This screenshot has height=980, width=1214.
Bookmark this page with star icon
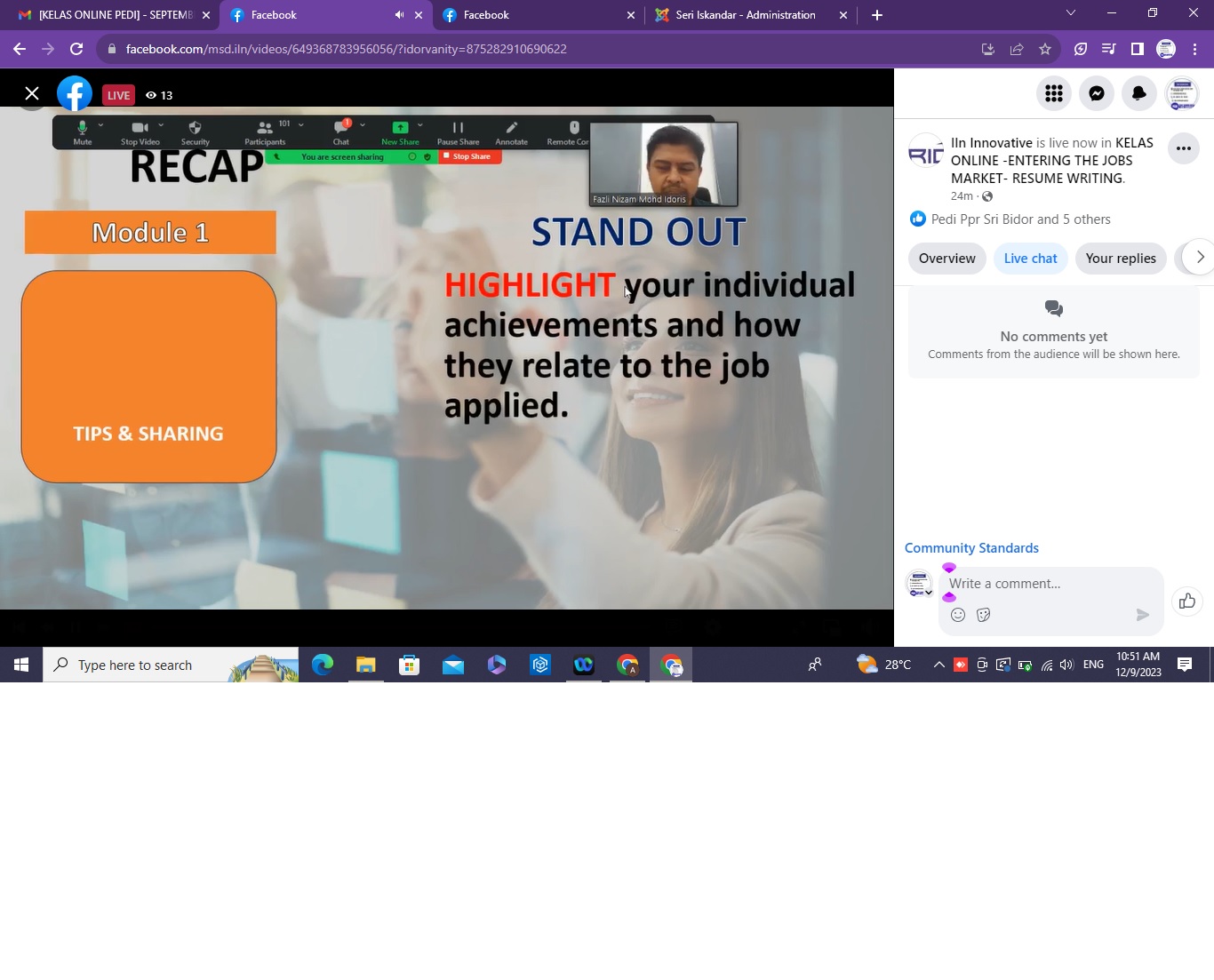(1045, 49)
